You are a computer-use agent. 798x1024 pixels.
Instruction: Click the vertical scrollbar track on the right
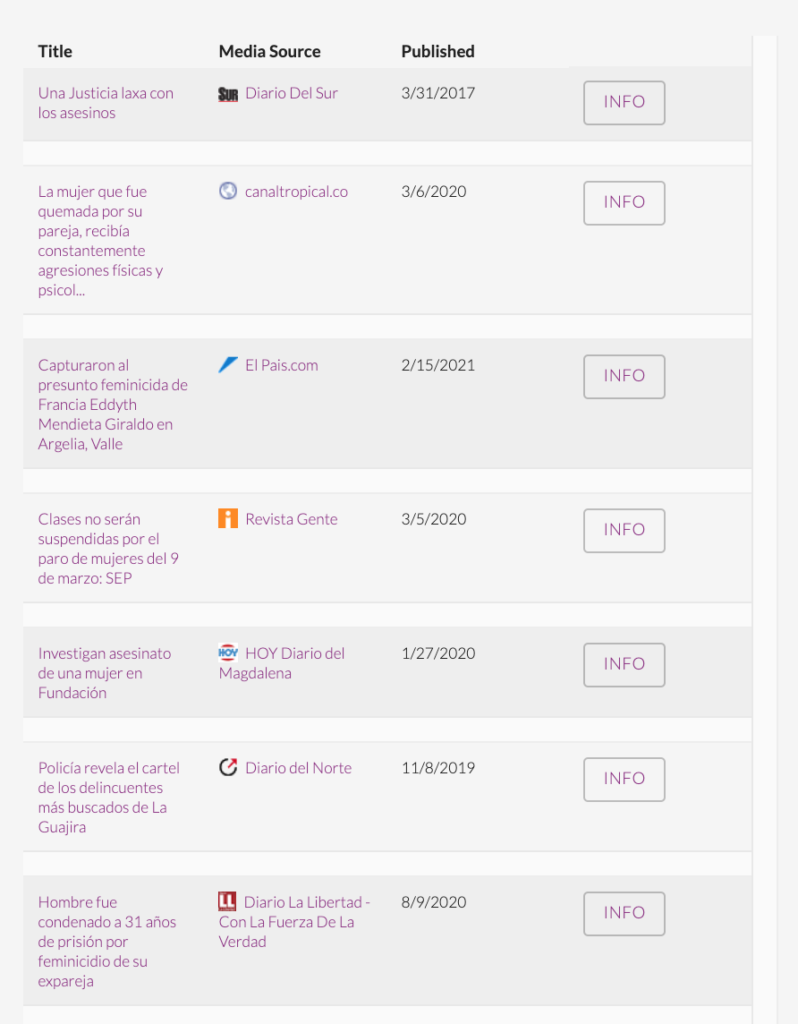(764, 500)
